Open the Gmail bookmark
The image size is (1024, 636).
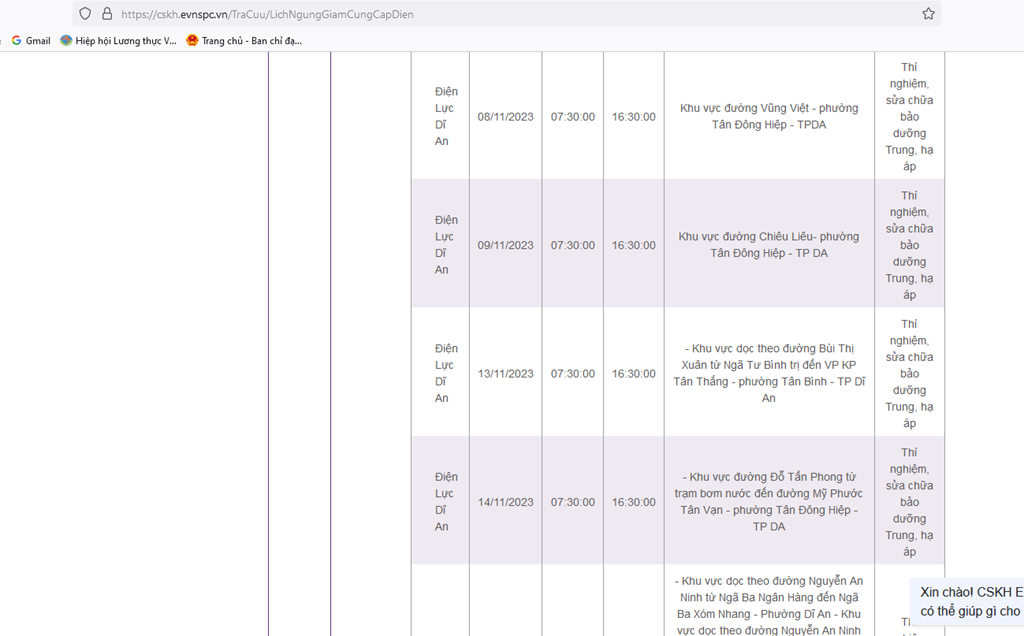pyautogui.click(x=31, y=41)
